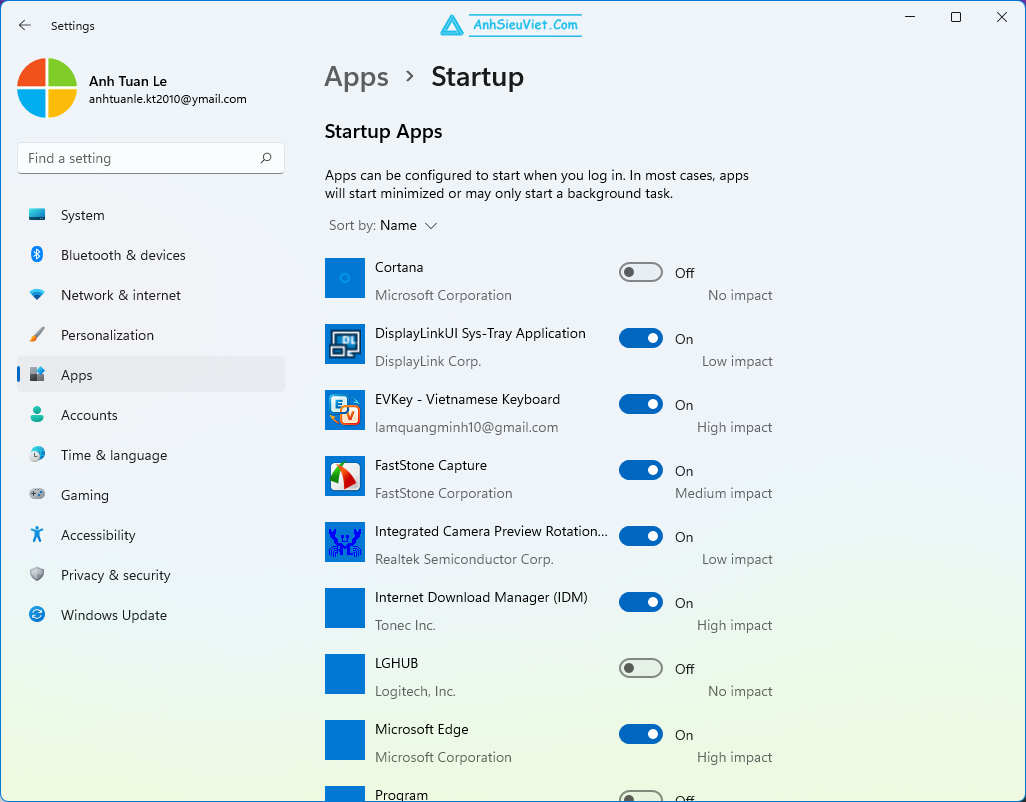Click the FastStone Capture name
This screenshot has height=802, width=1026.
431,465
